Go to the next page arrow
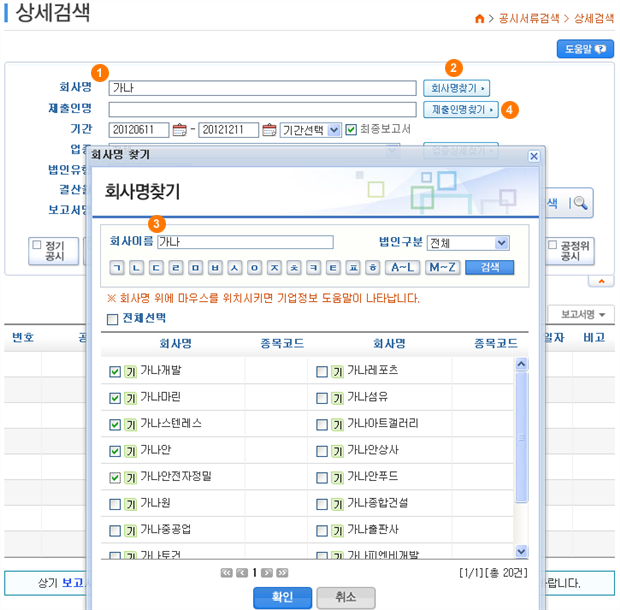 [268, 573]
